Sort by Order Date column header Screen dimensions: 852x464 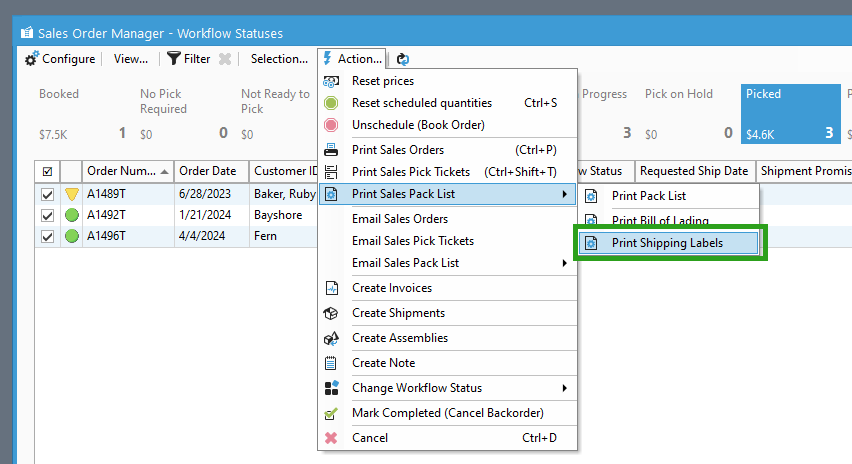pos(208,171)
